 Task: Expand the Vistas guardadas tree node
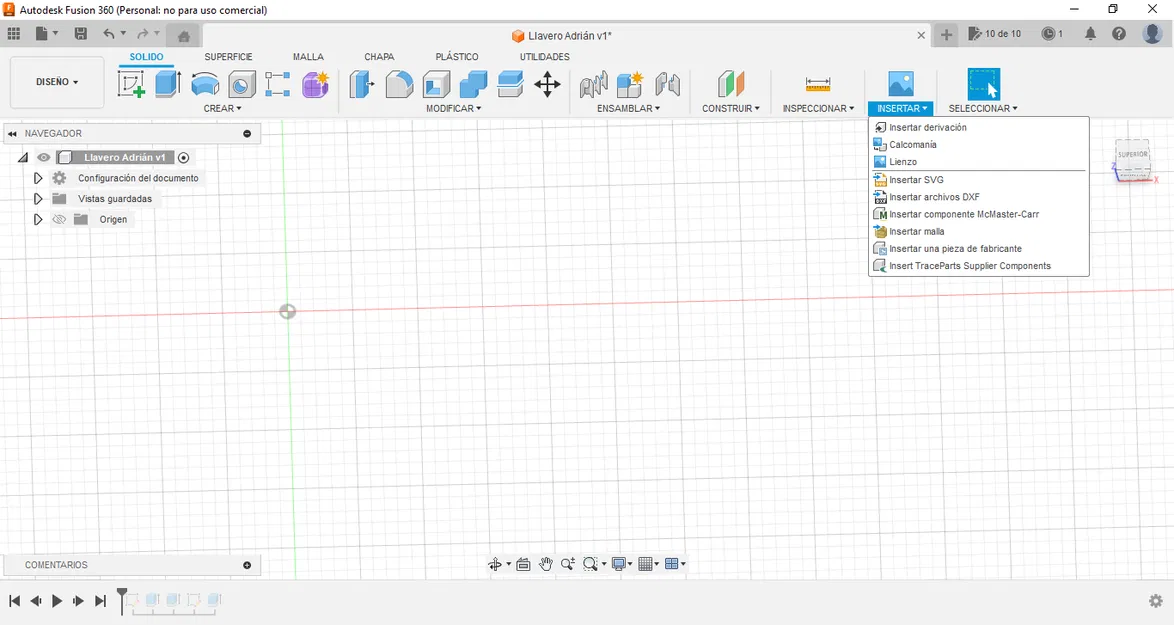(x=38, y=198)
